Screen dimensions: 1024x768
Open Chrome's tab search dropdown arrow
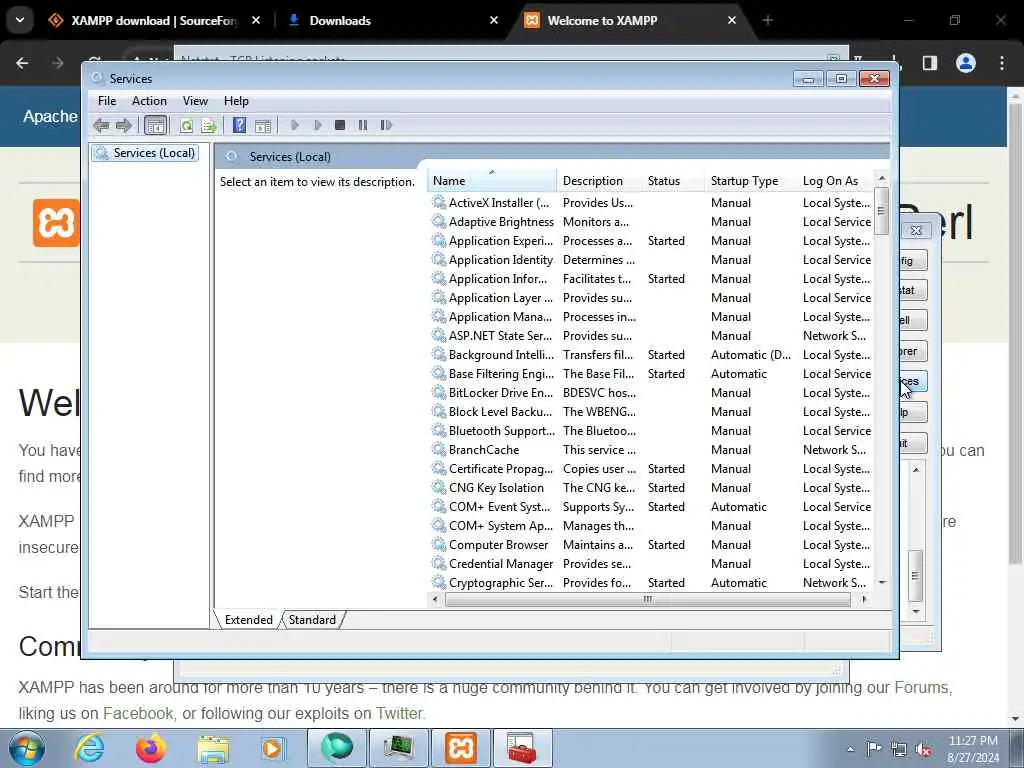tap(20, 20)
